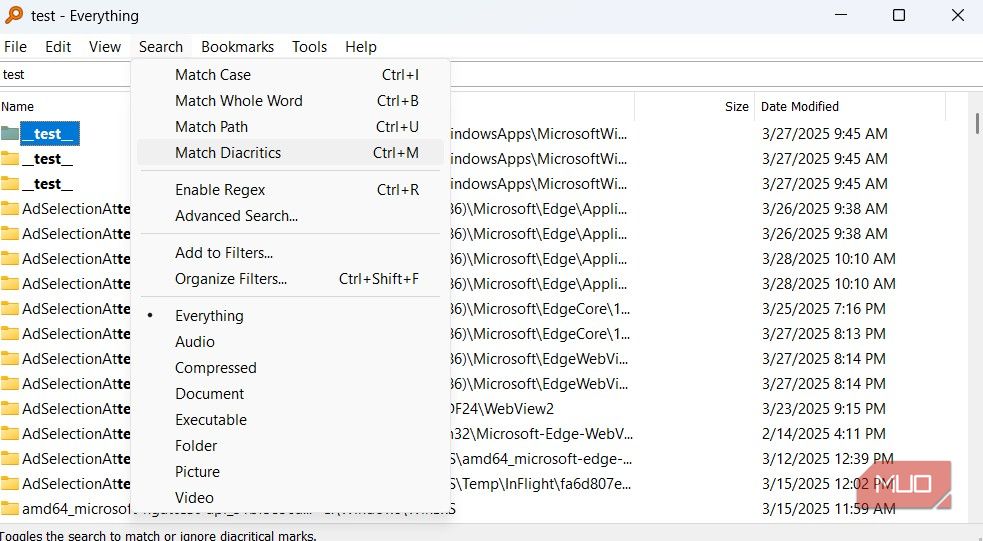Select the Video filter

tap(290, 498)
